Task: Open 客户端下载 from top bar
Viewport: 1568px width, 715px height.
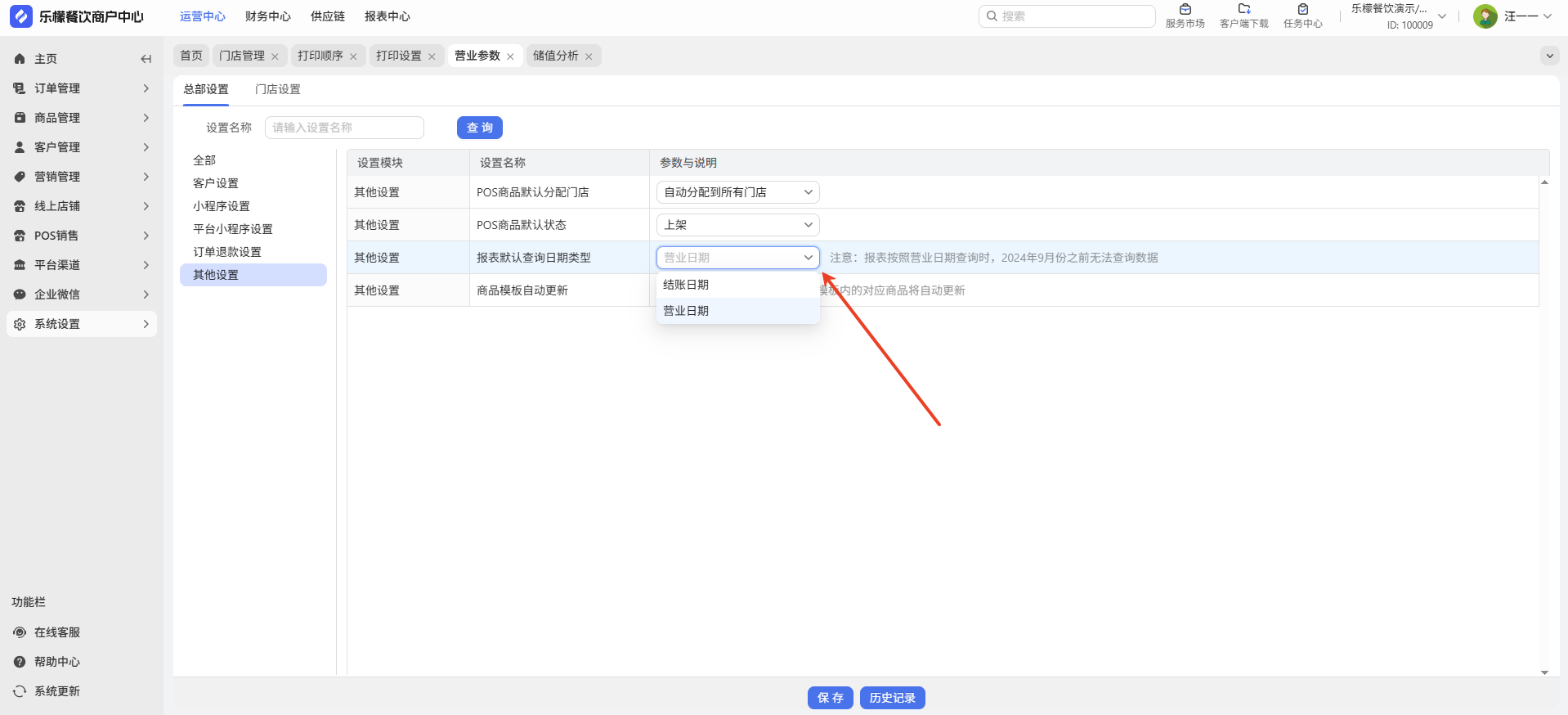Action: [1244, 16]
